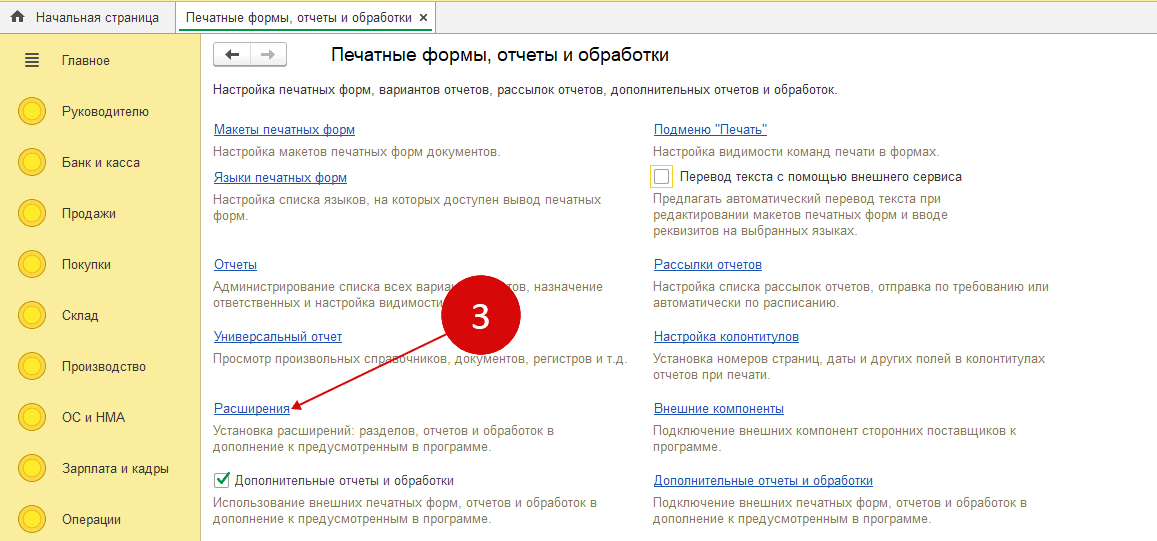Uncheck Дополнительные отчеты и обработки checkbox

tap(221, 480)
